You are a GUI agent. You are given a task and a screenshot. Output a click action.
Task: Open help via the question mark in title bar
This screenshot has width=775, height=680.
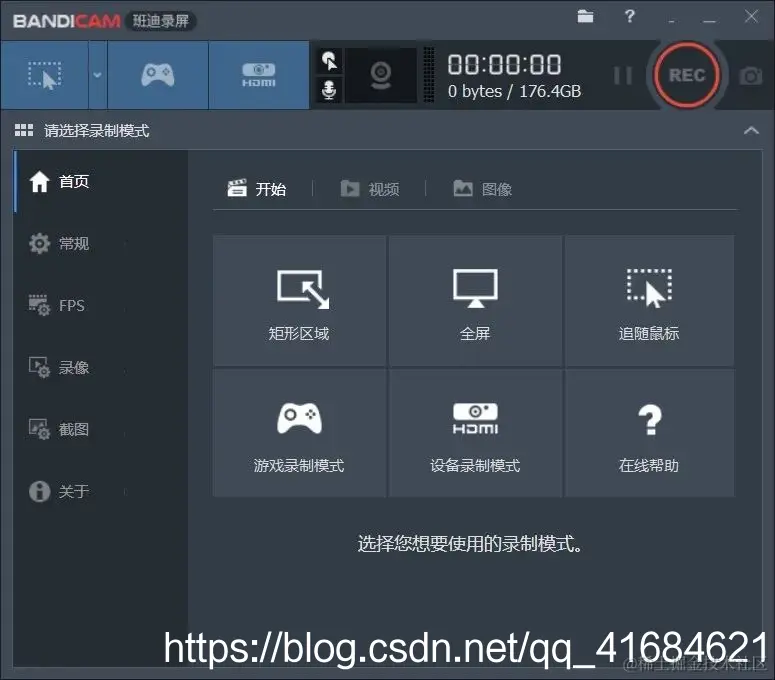coord(629,16)
